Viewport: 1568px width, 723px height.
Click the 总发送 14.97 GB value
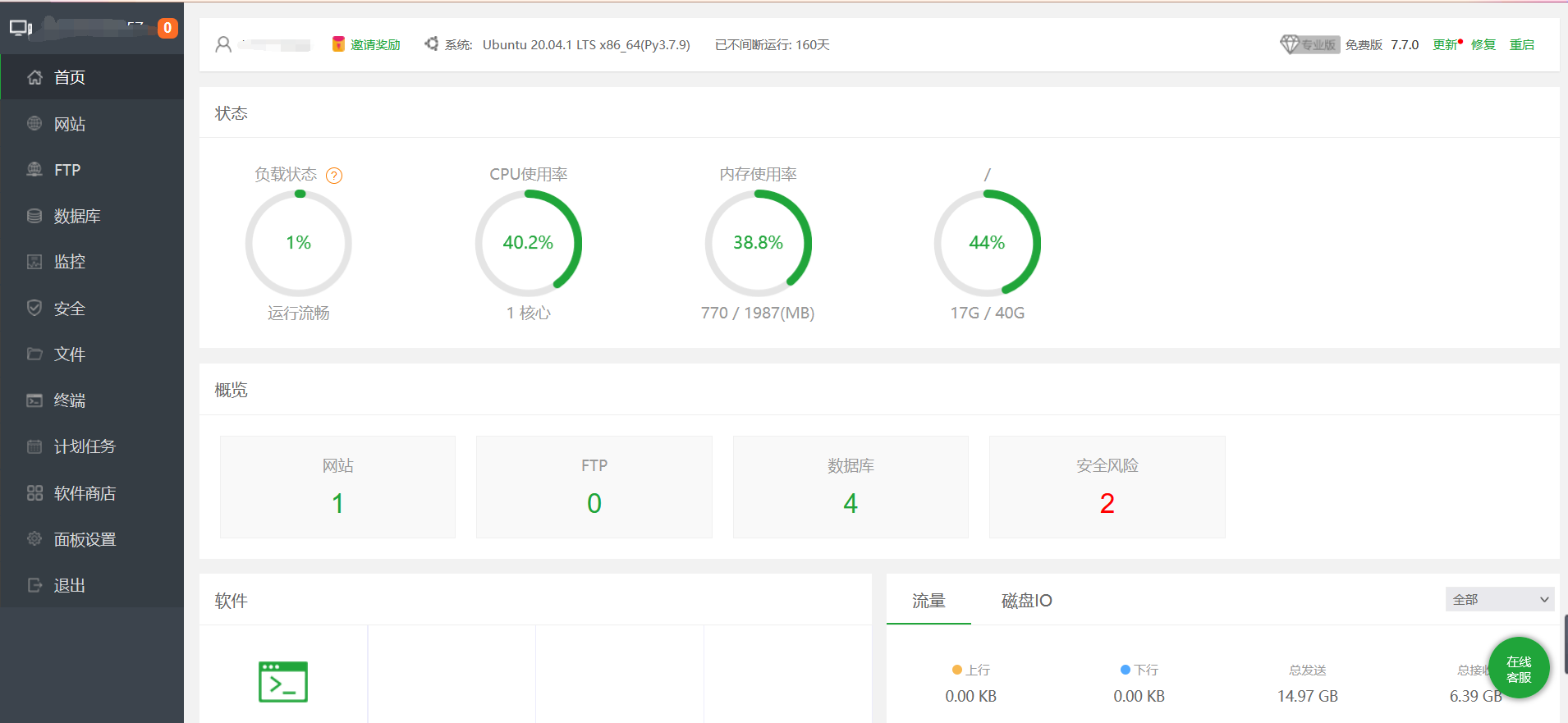1308,696
